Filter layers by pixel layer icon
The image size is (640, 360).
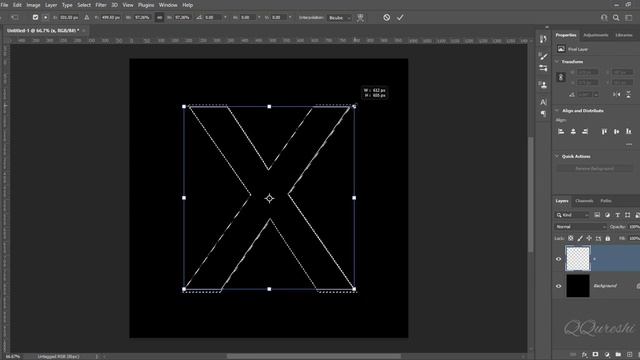point(597,215)
